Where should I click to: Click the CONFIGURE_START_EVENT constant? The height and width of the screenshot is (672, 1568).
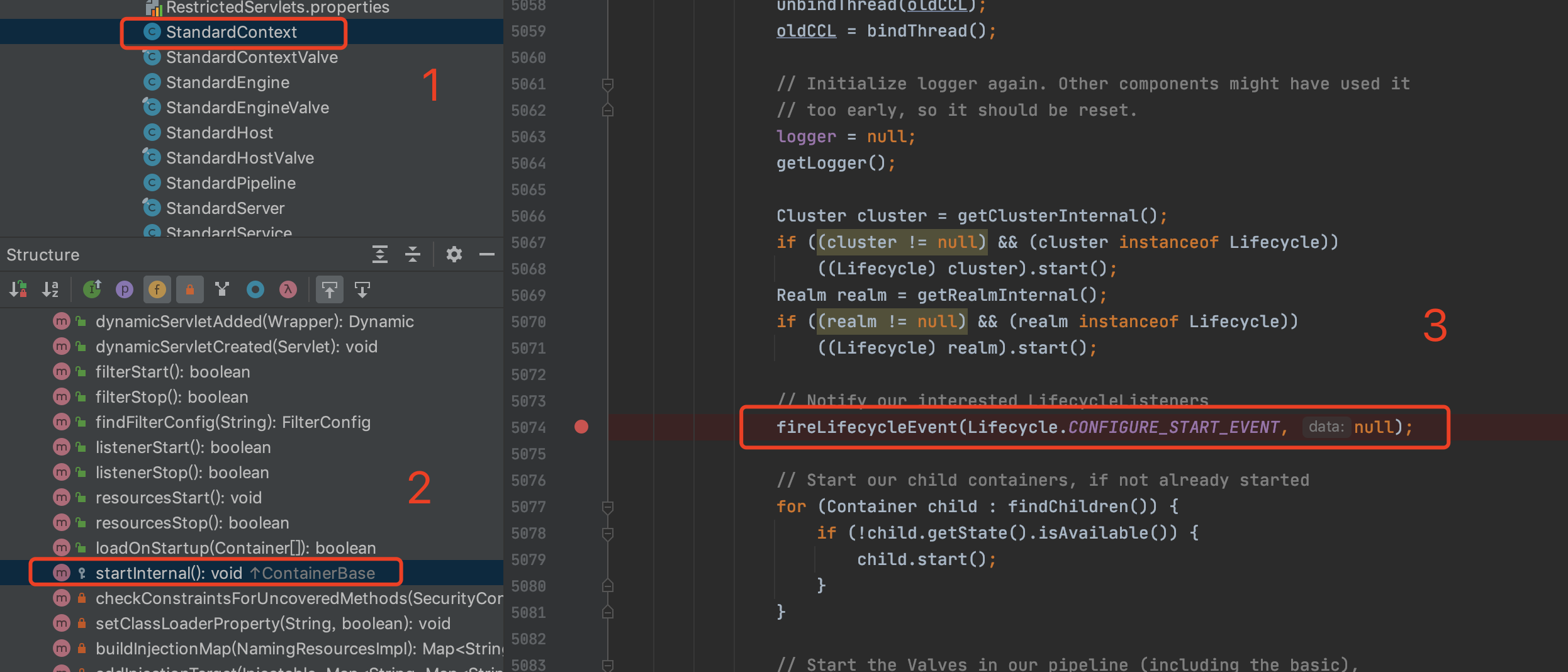1173,427
